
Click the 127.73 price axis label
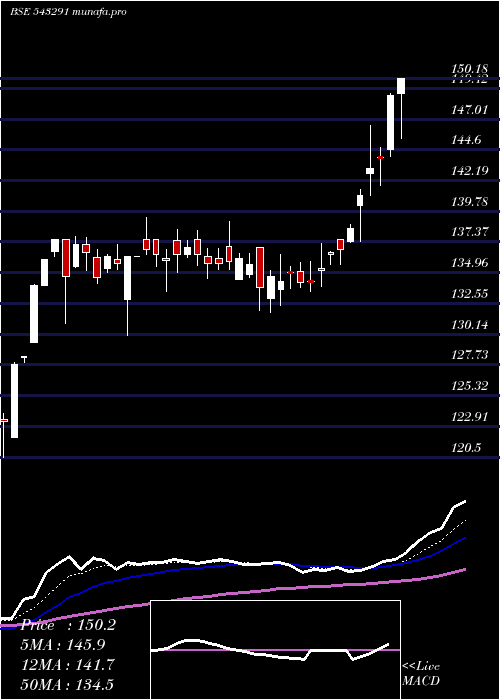click(x=470, y=355)
